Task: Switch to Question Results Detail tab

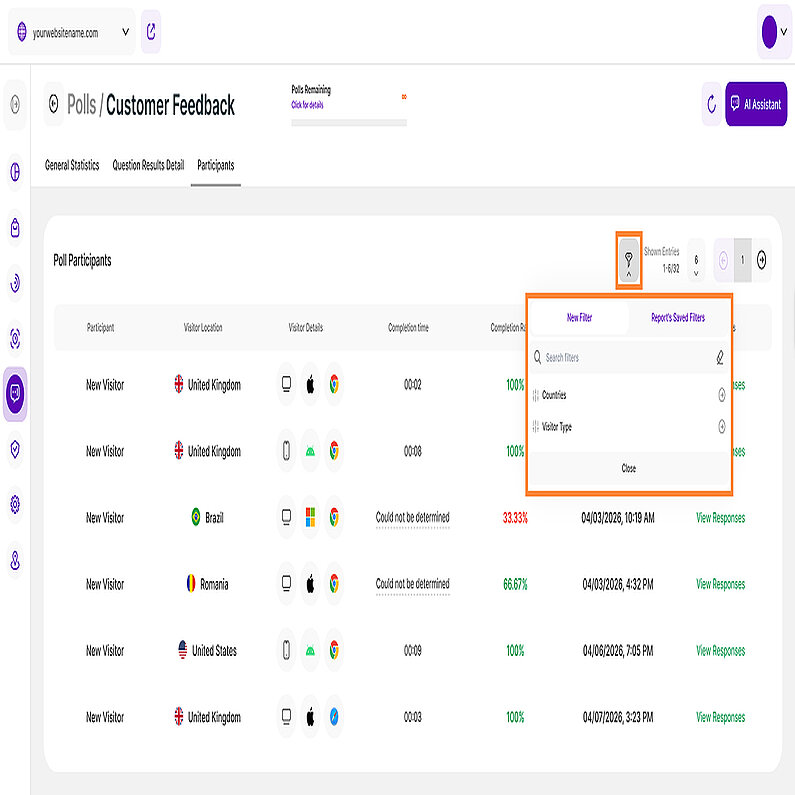Action: click(148, 165)
